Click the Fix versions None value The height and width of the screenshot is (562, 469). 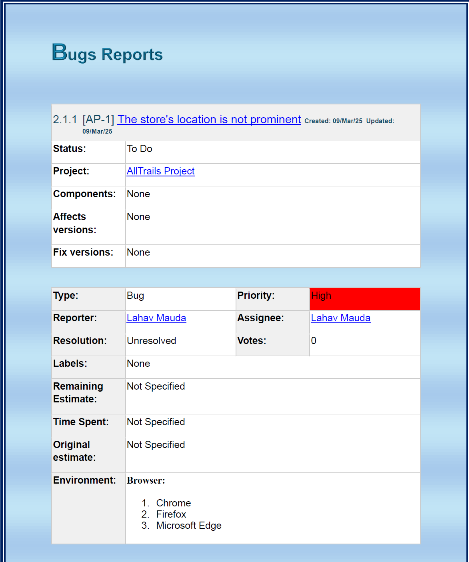(x=138, y=252)
